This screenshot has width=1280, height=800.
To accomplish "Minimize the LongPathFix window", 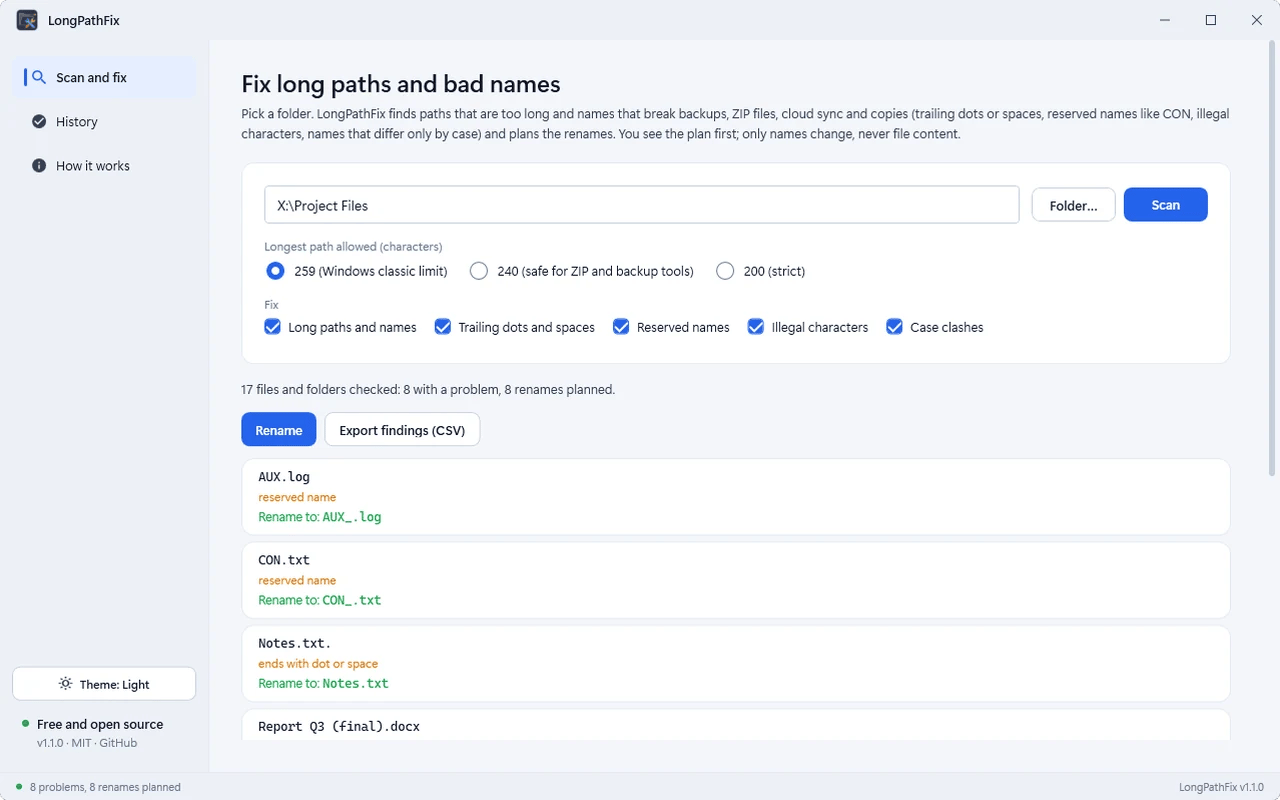I will pos(1164,20).
